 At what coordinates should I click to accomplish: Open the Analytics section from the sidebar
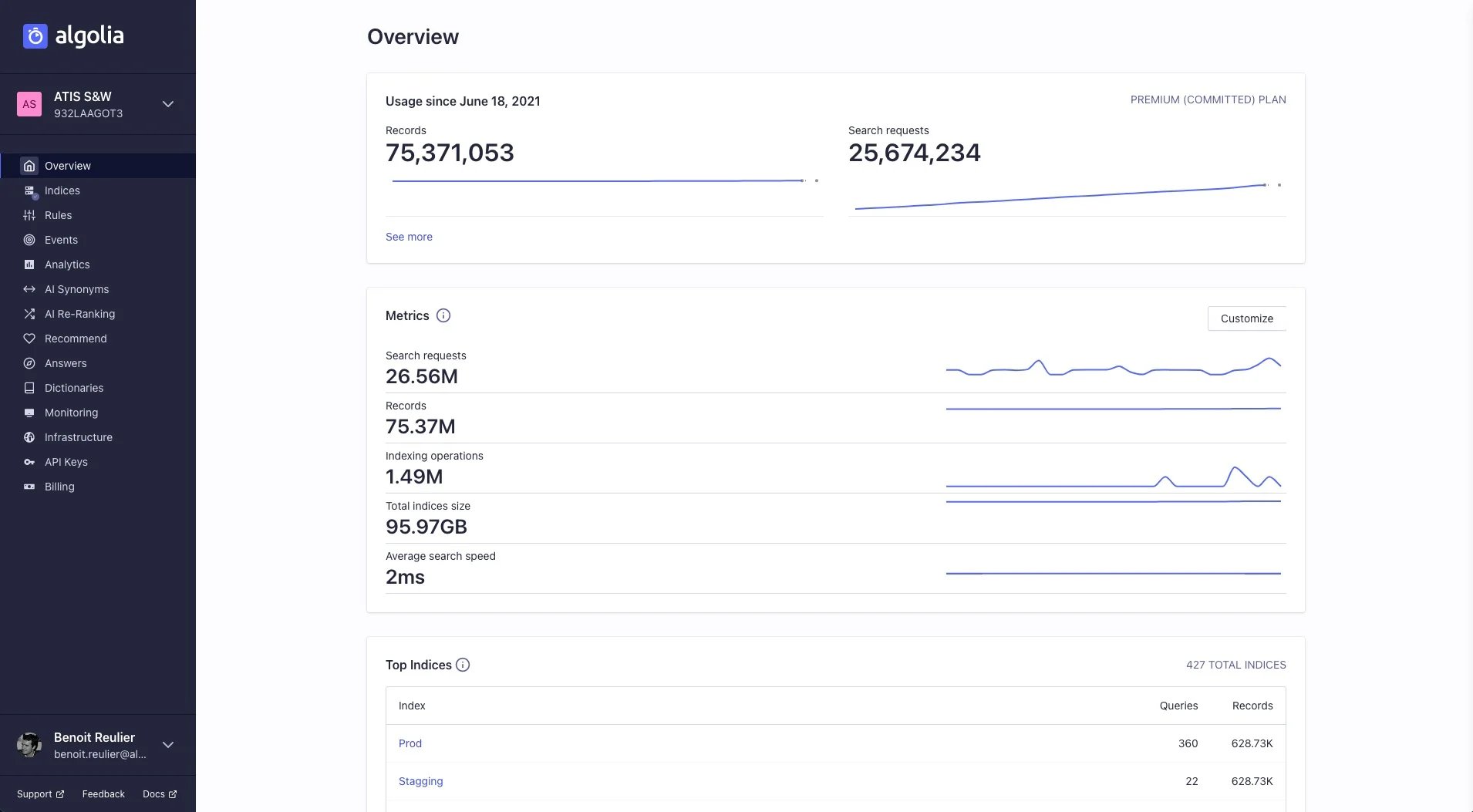click(x=68, y=264)
